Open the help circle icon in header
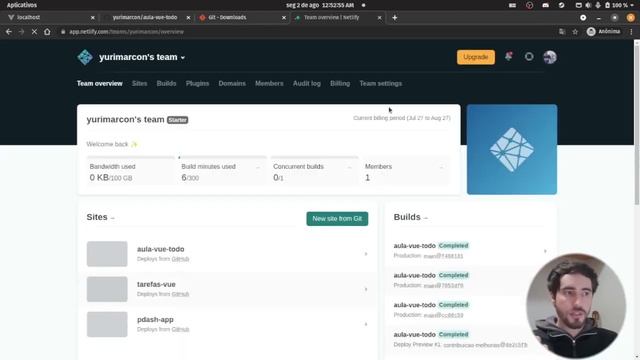The height and width of the screenshot is (360, 640). pyautogui.click(x=529, y=57)
